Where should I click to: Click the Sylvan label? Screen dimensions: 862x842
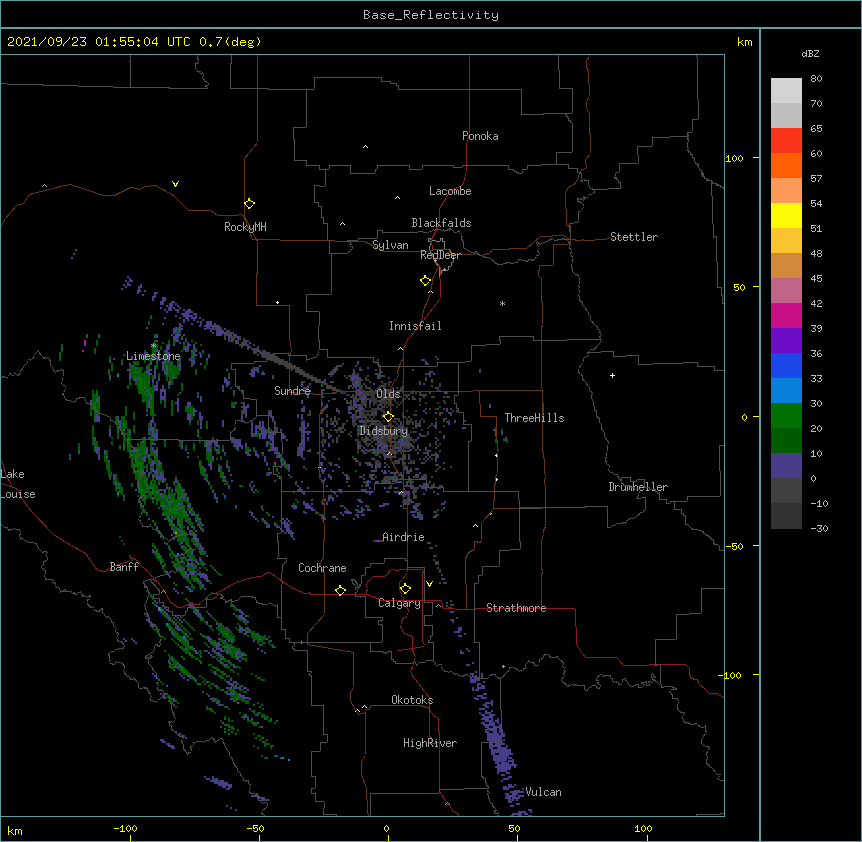[x=390, y=245]
